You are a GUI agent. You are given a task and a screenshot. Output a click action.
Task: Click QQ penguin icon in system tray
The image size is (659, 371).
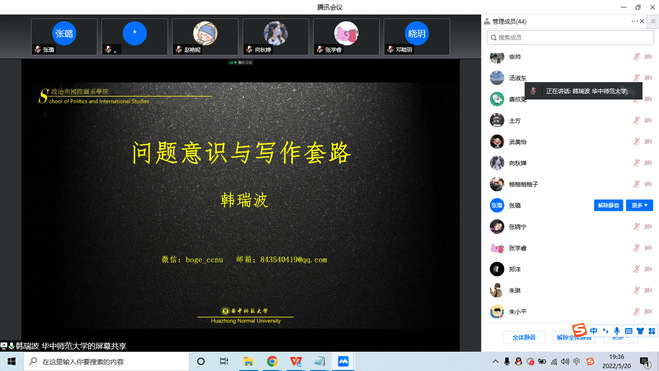[x=519, y=361]
